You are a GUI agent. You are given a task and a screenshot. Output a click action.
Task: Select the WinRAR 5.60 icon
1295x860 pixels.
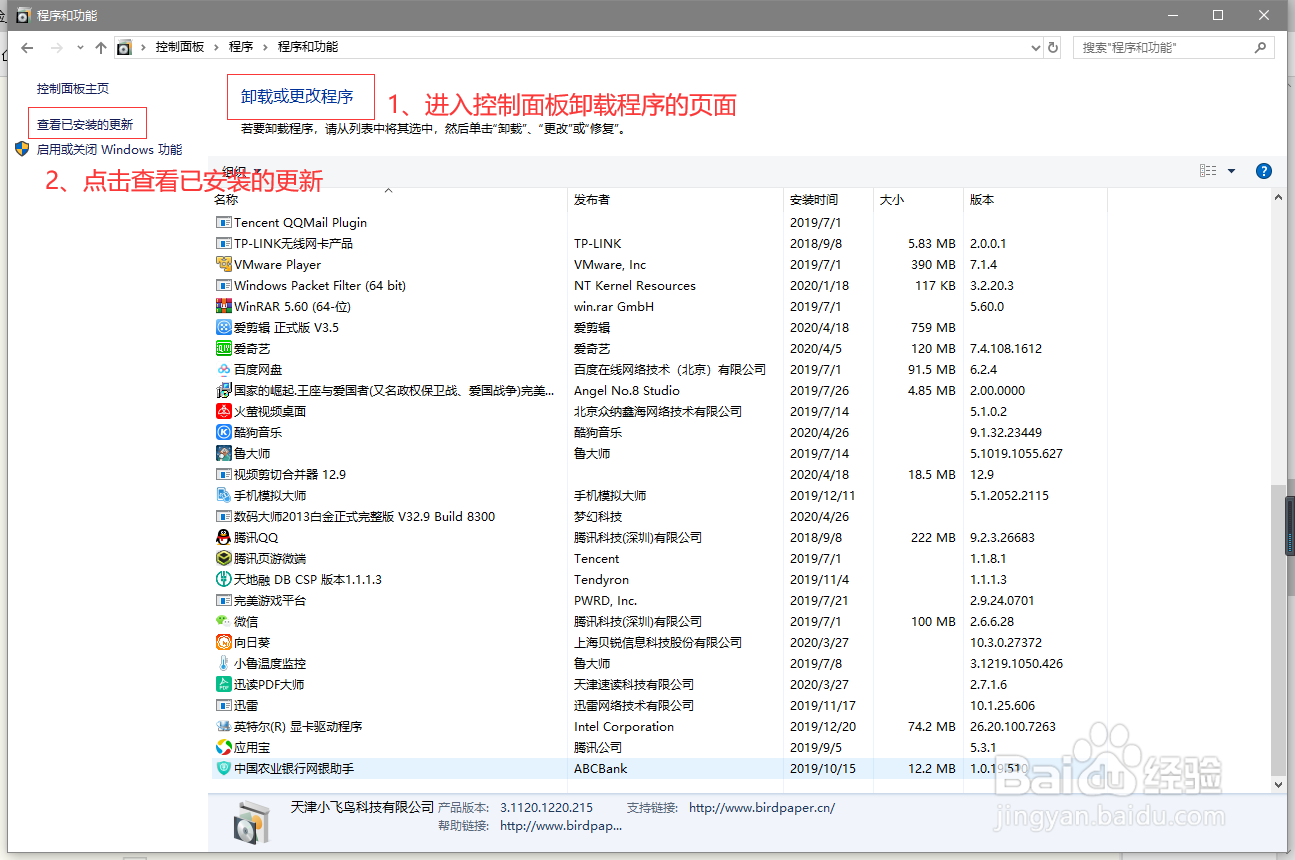pos(224,307)
